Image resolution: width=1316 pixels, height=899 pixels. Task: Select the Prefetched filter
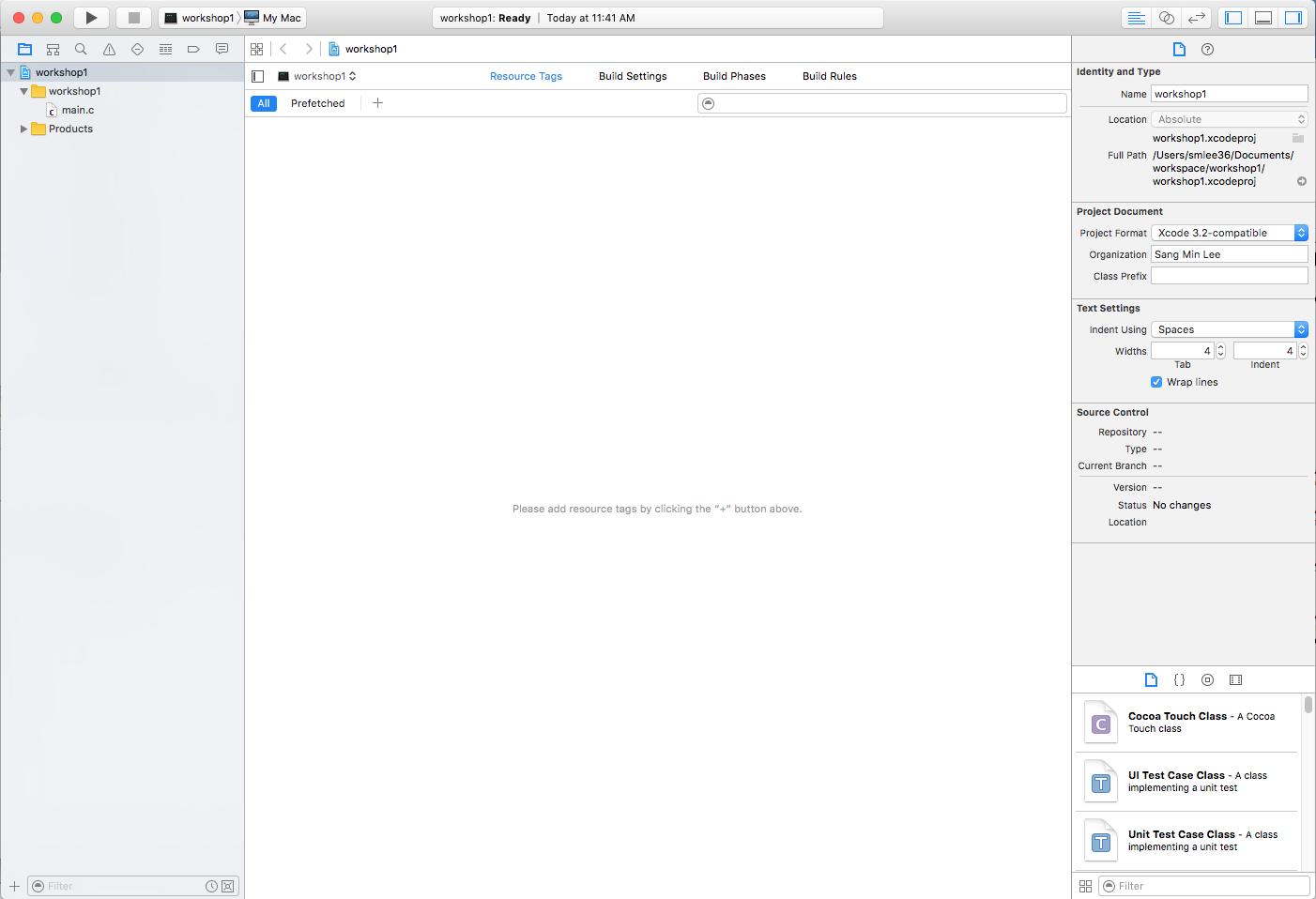317,103
